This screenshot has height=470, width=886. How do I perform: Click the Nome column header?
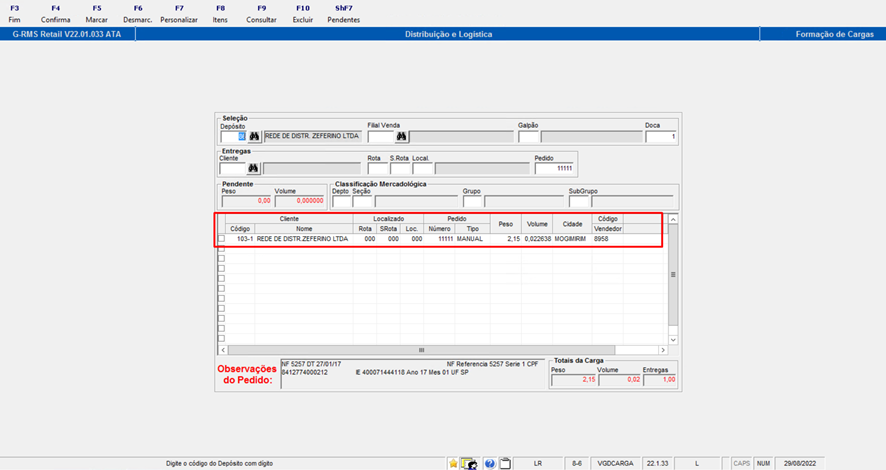pyautogui.click(x=304, y=229)
